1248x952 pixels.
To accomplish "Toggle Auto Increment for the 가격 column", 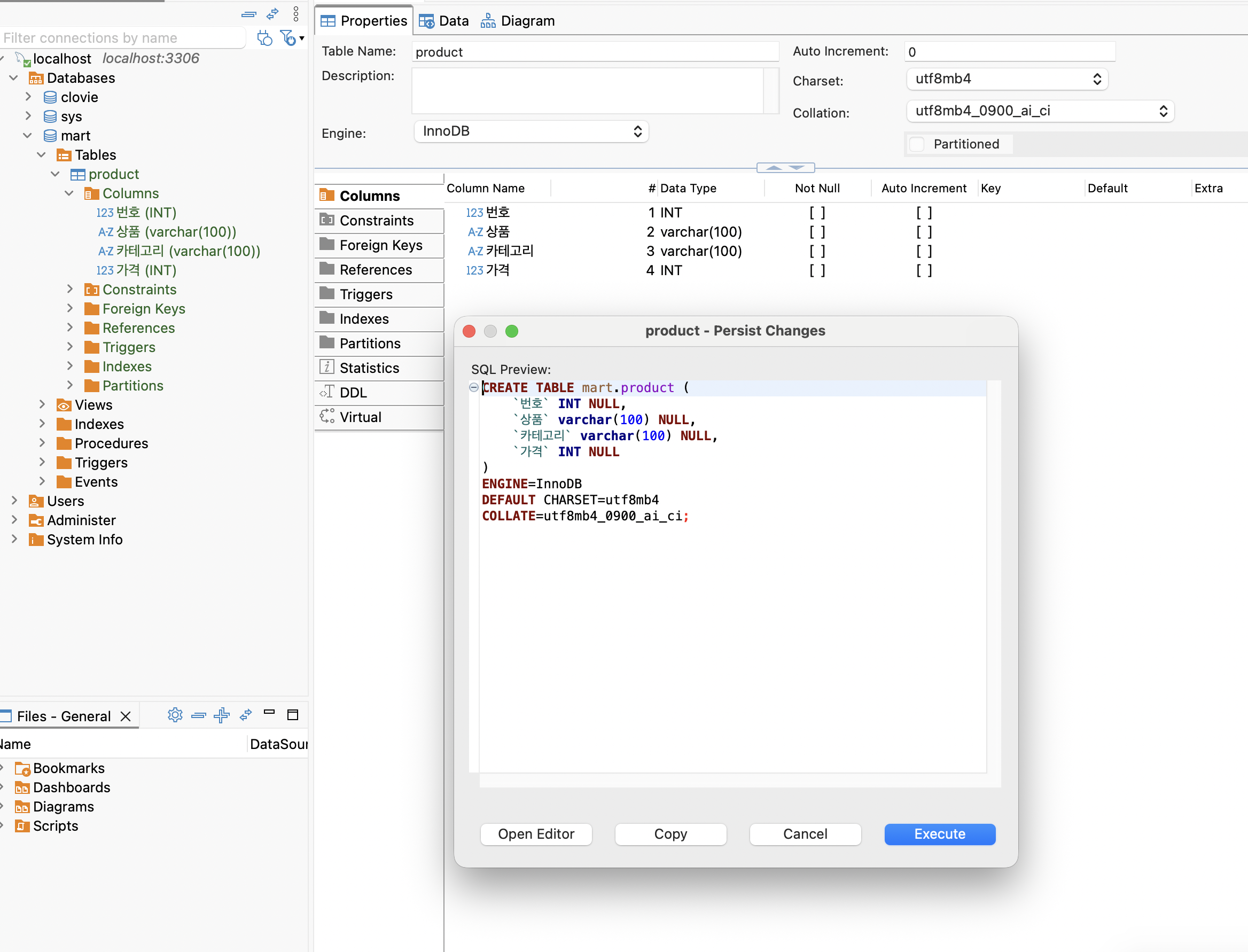I will 923,271.
